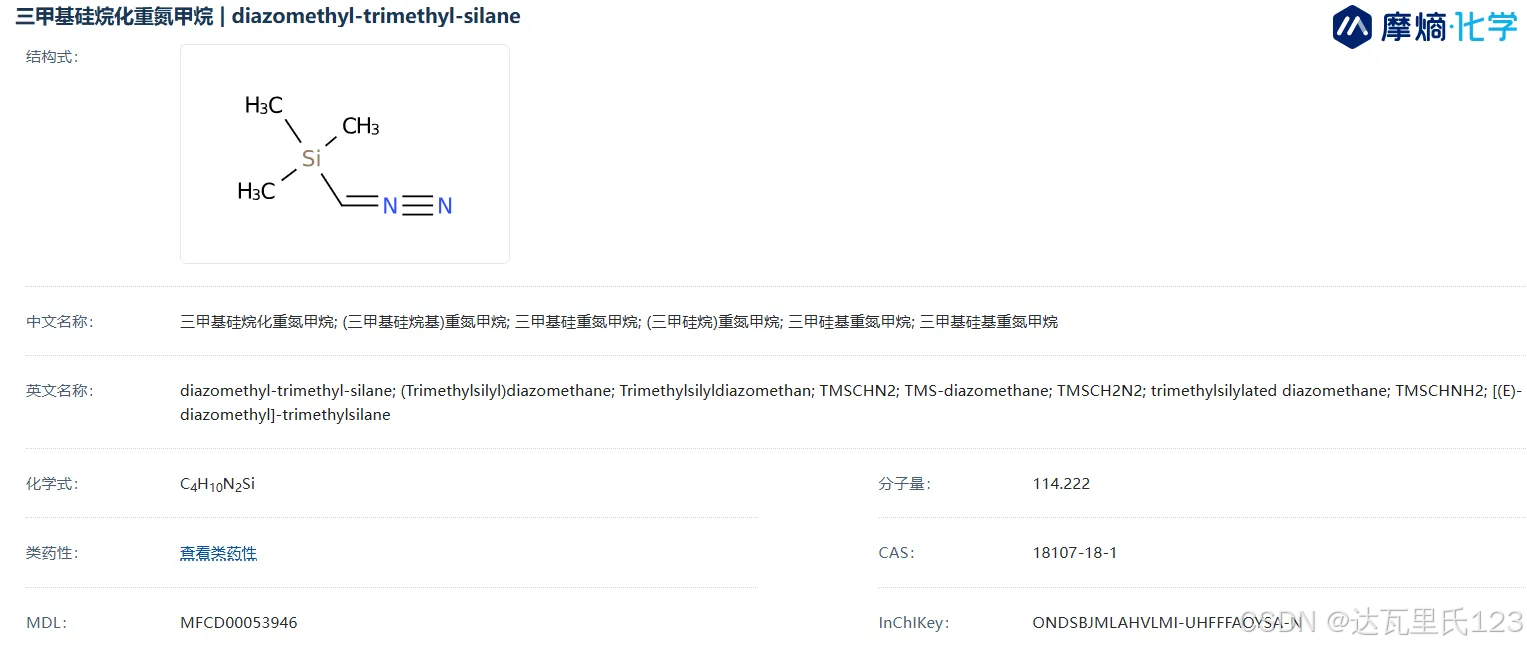This screenshot has height=648, width=1527.
Task: Click the 摩熵化学 brand text
Action: [x=1449, y=27]
